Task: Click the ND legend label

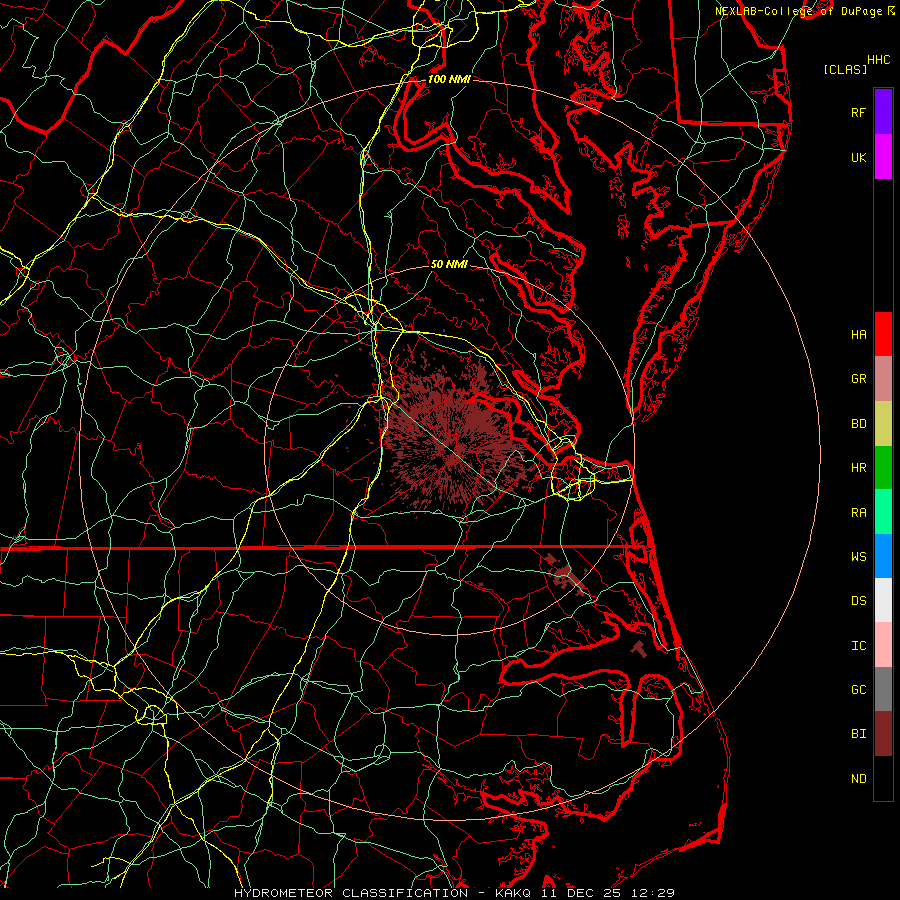Action: pyautogui.click(x=859, y=779)
